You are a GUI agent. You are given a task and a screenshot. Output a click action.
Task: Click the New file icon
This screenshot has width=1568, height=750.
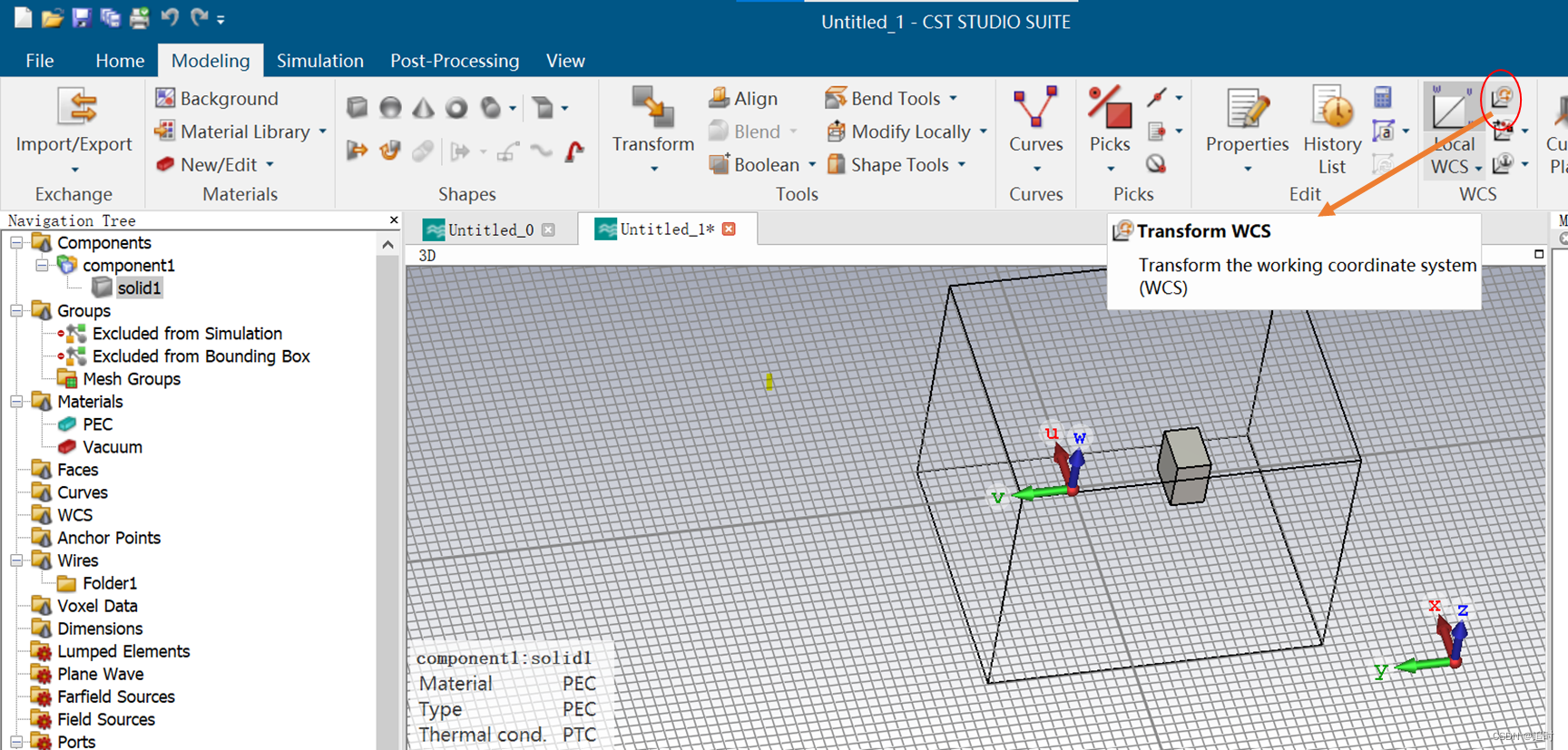click(24, 17)
